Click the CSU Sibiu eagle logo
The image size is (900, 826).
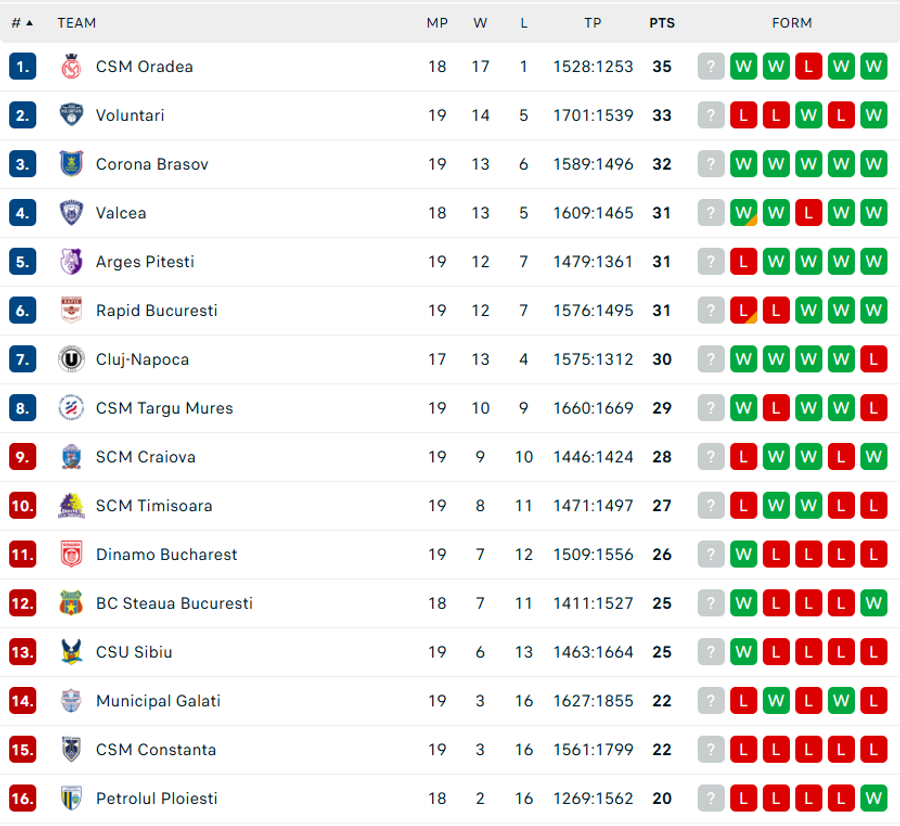71,652
